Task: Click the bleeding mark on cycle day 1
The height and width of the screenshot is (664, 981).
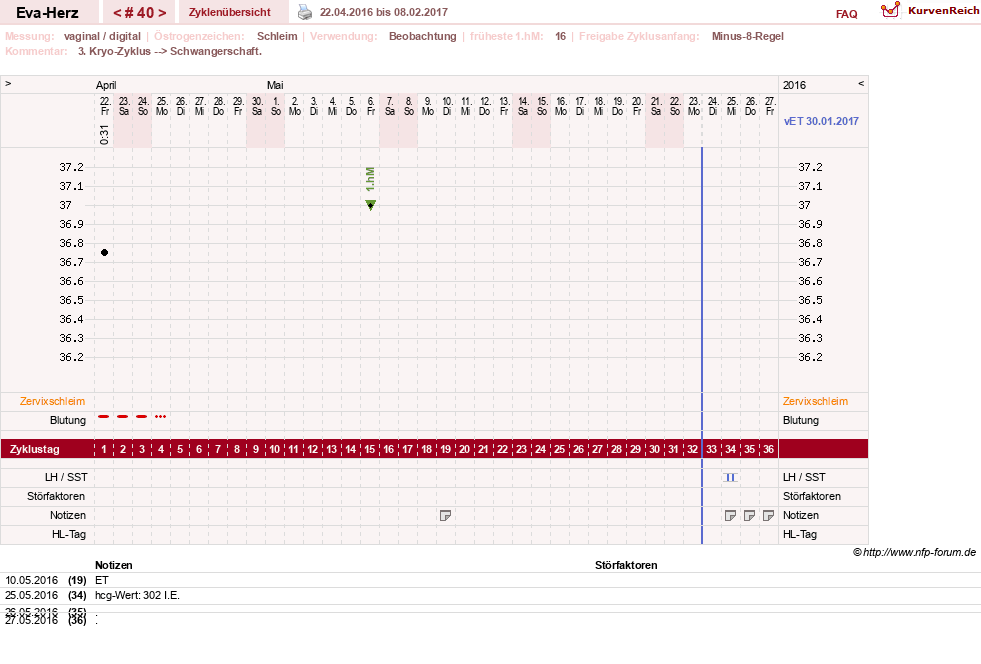Action: pyautogui.click(x=104, y=416)
